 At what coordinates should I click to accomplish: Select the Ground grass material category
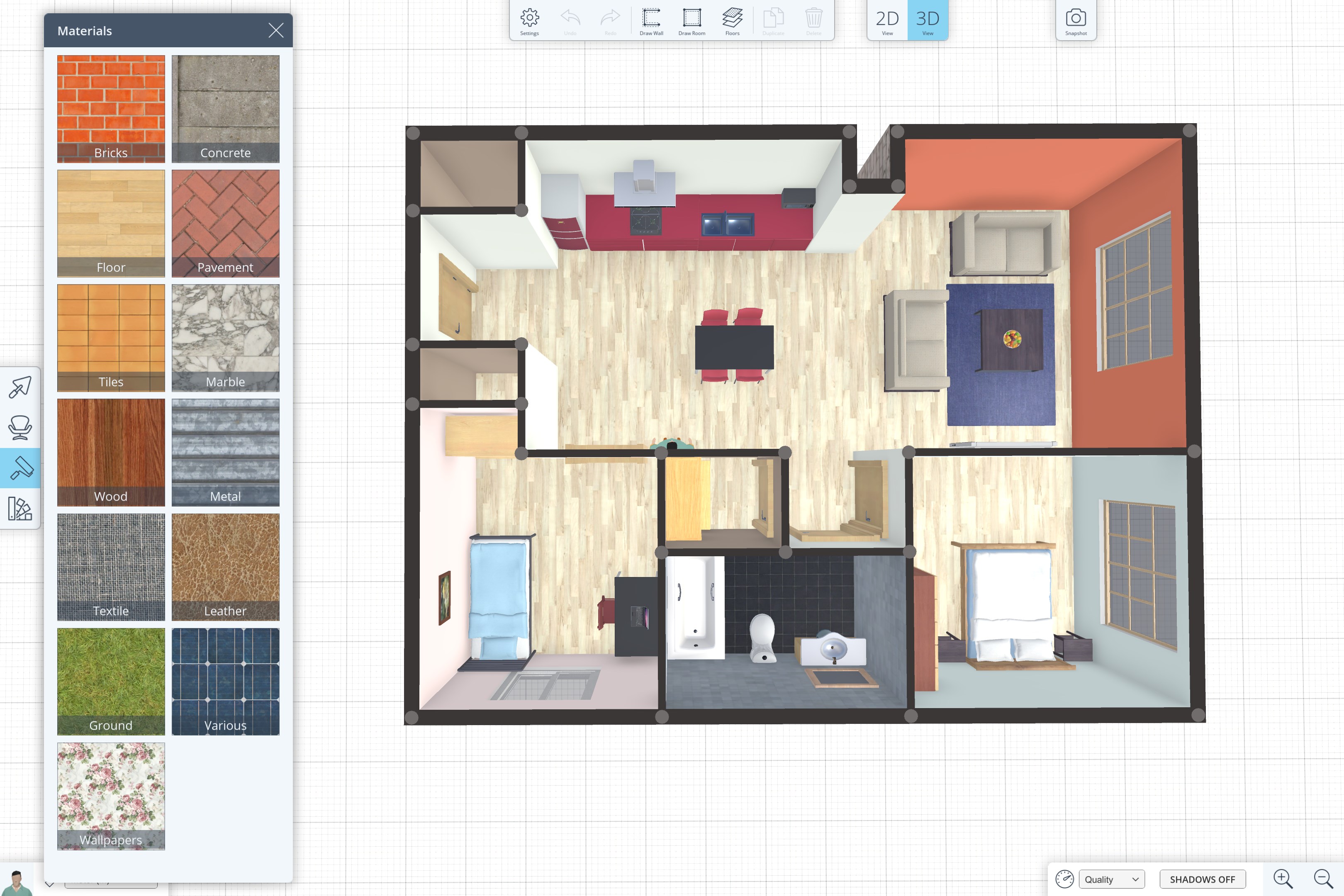pyautogui.click(x=111, y=681)
